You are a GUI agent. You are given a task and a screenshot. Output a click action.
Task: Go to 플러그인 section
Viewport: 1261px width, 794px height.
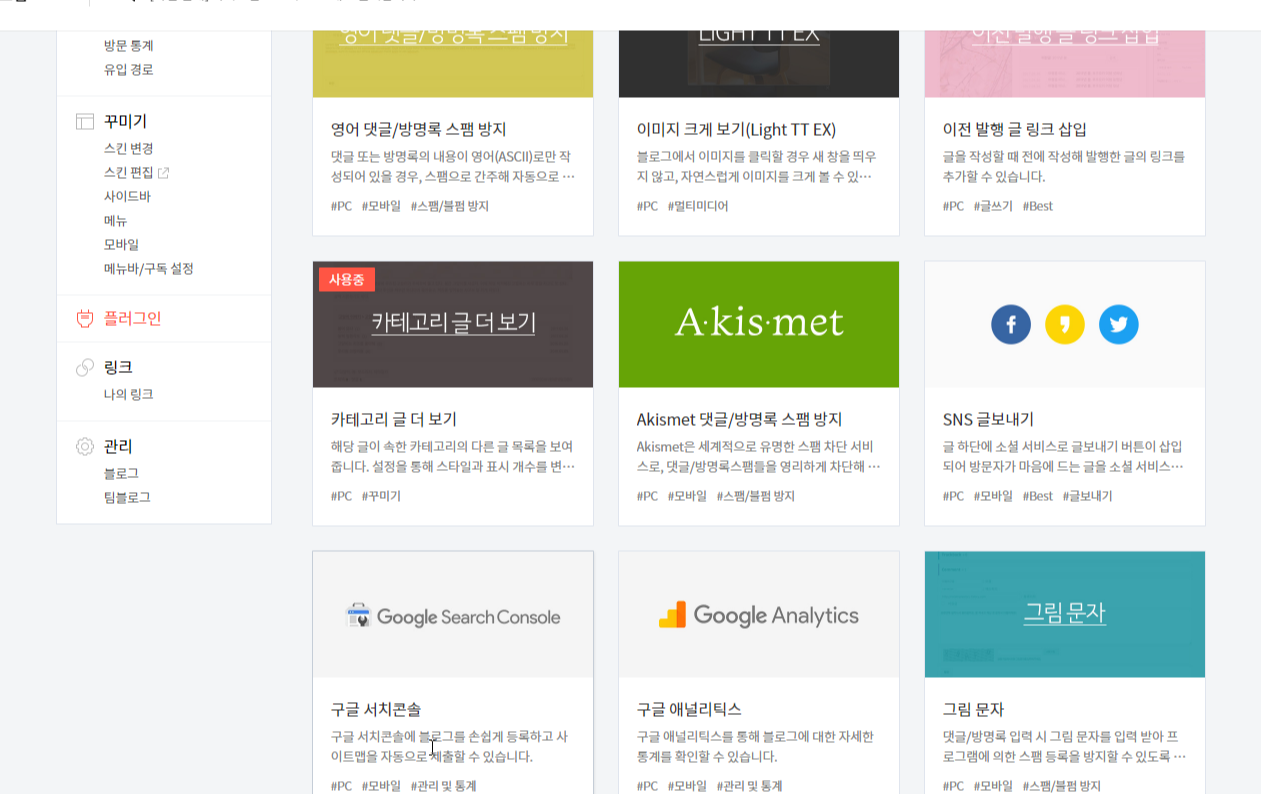click(132, 318)
